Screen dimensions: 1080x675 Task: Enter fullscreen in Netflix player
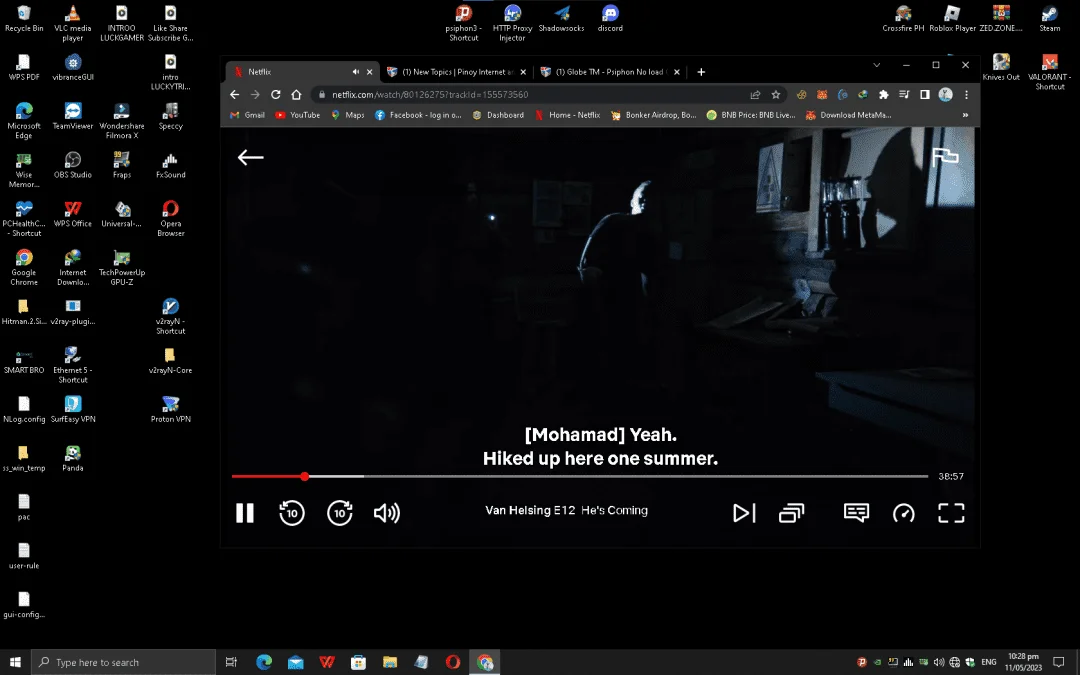(951, 512)
